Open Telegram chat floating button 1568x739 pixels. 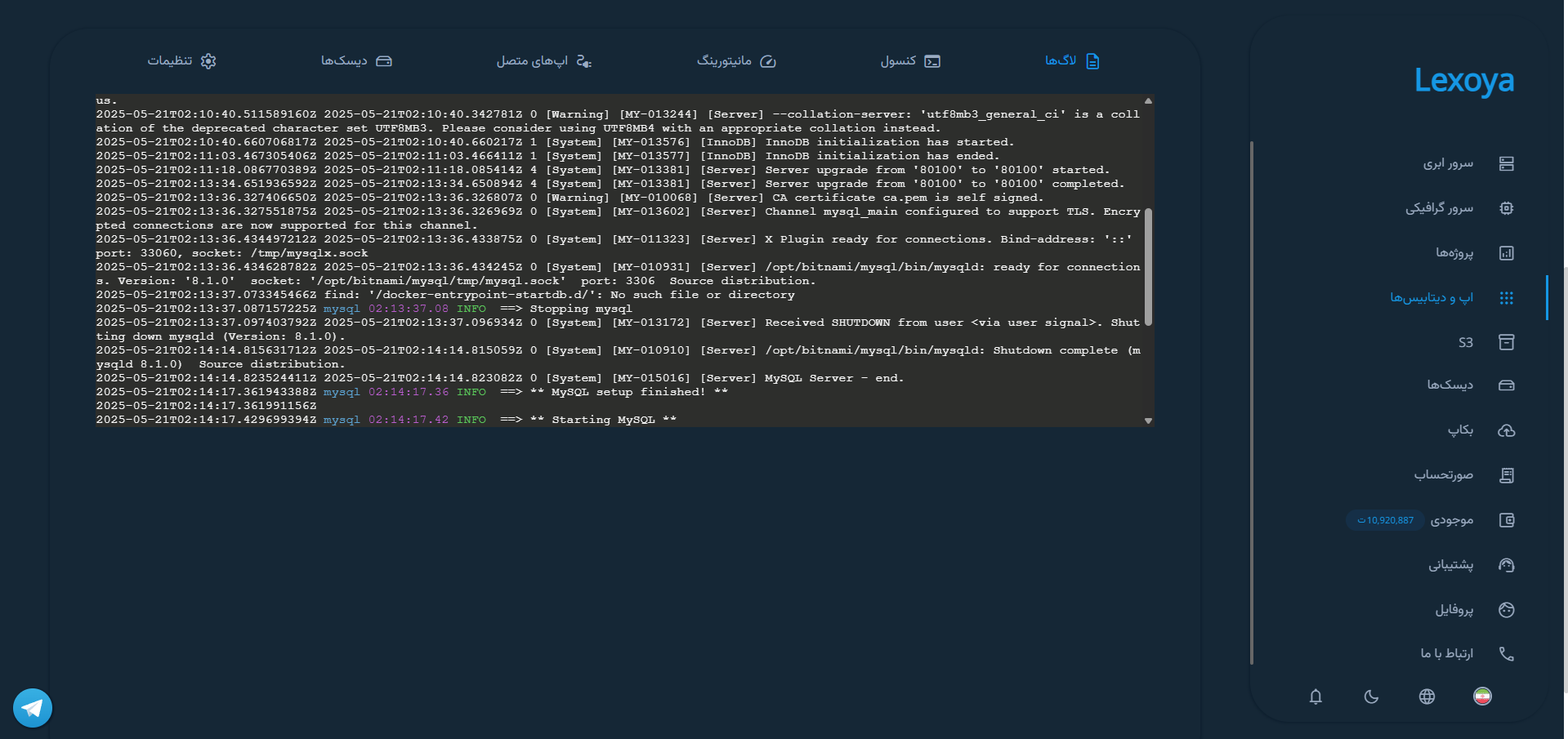click(33, 708)
